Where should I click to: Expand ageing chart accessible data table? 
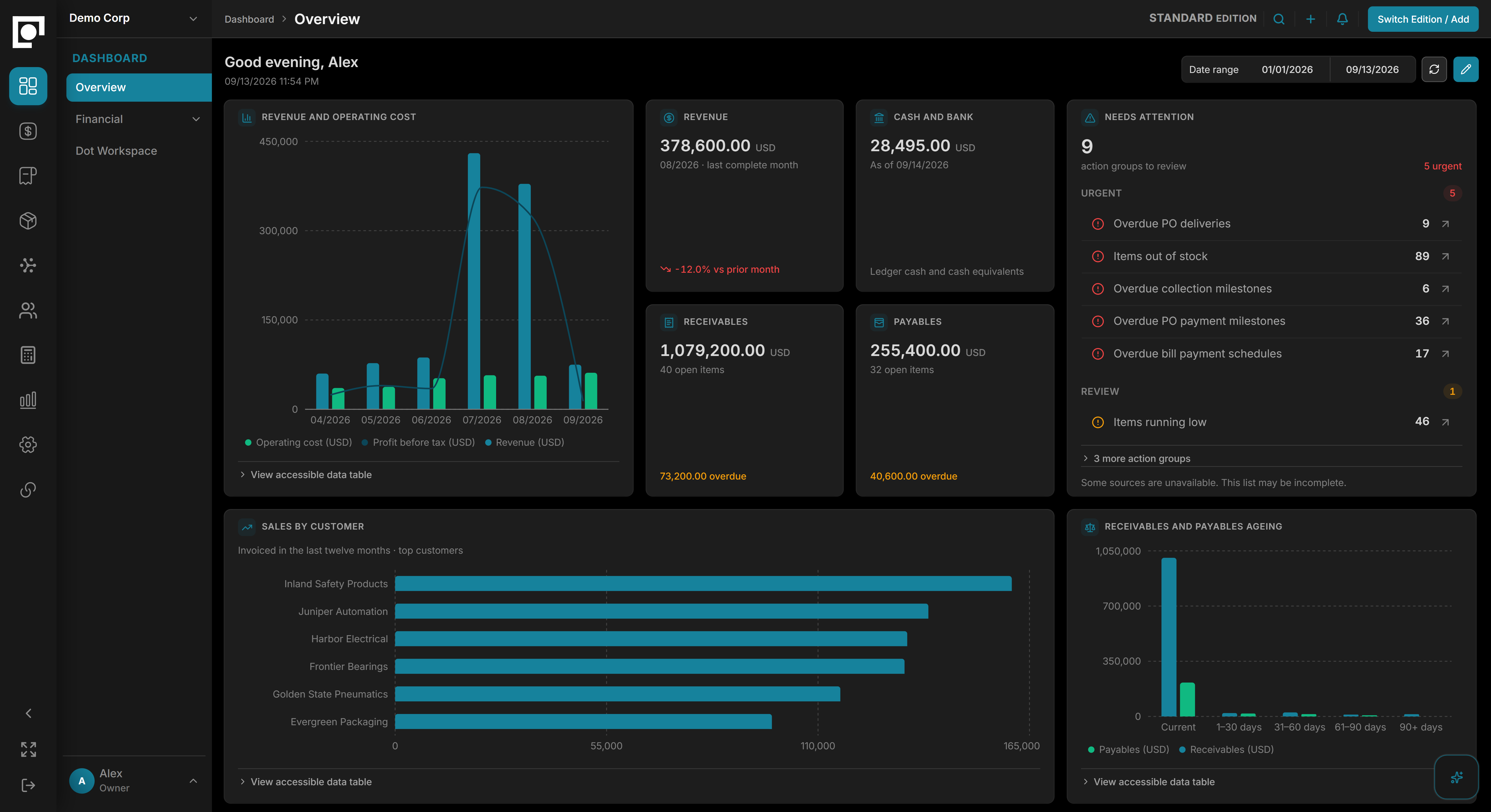[x=1149, y=782]
